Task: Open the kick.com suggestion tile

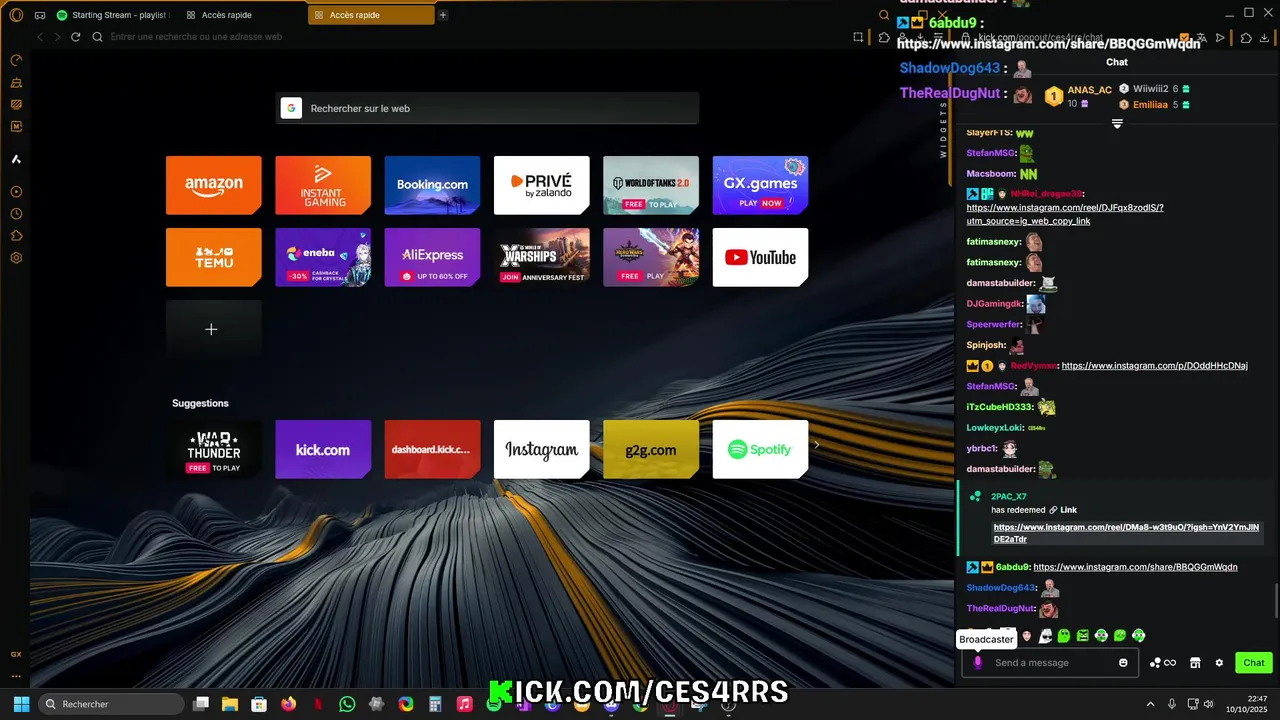Action: point(323,449)
